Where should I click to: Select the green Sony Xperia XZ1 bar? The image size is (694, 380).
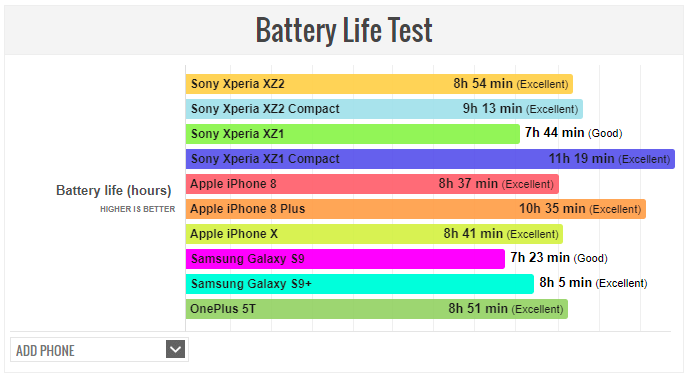[x=353, y=134]
